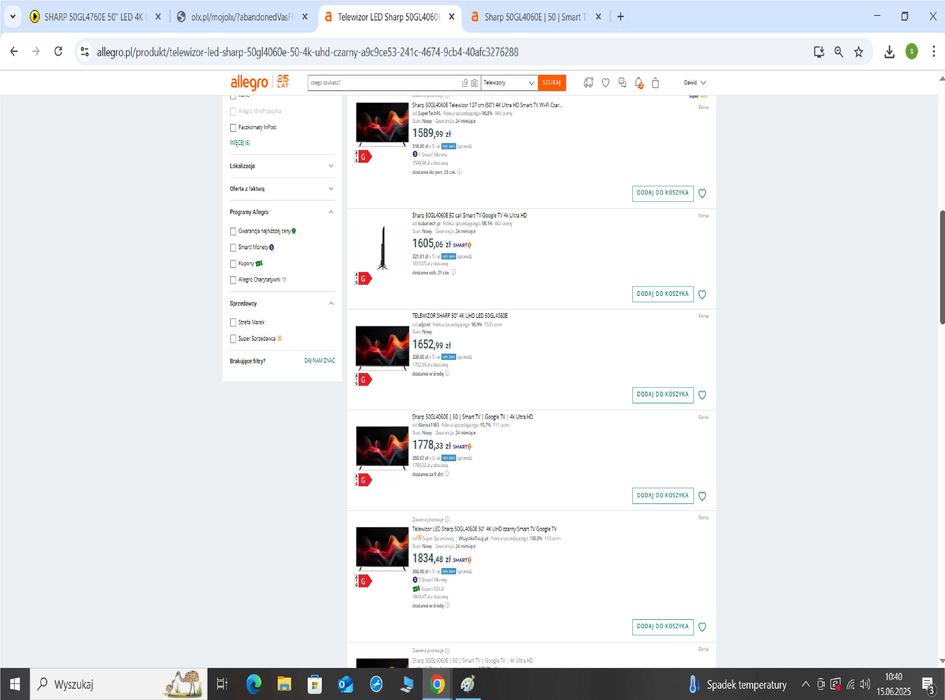Add 1778,33 zł offer to favorites heart

click(702, 496)
